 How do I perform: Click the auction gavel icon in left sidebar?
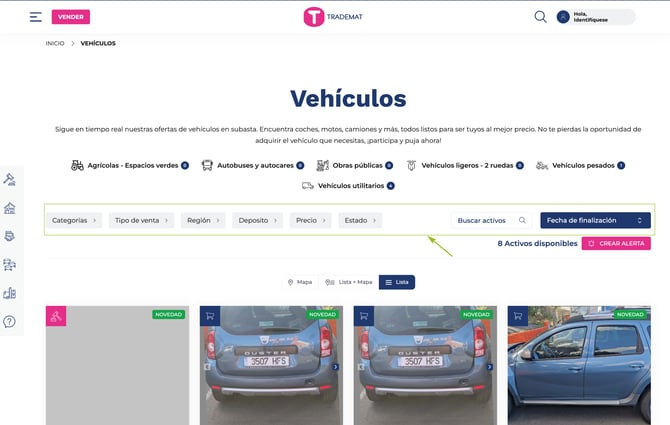click(x=10, y=180)
